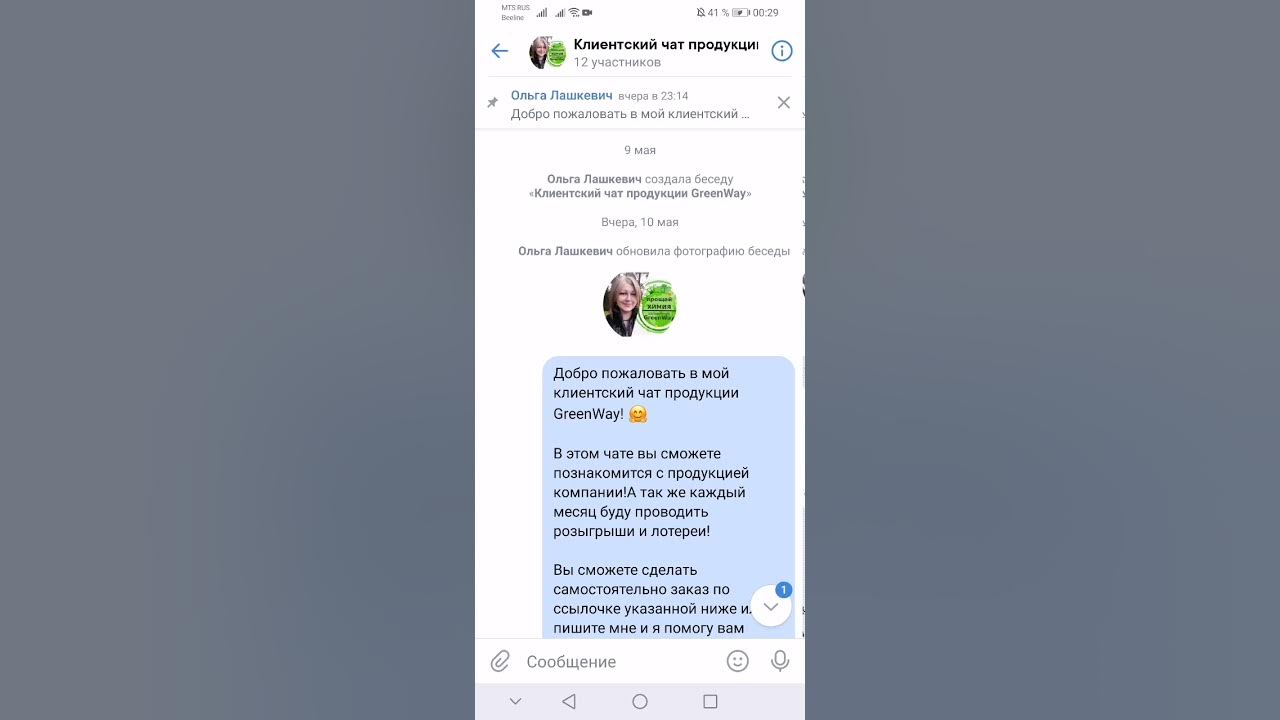Open the emoji smiley picker

(738, 661)
